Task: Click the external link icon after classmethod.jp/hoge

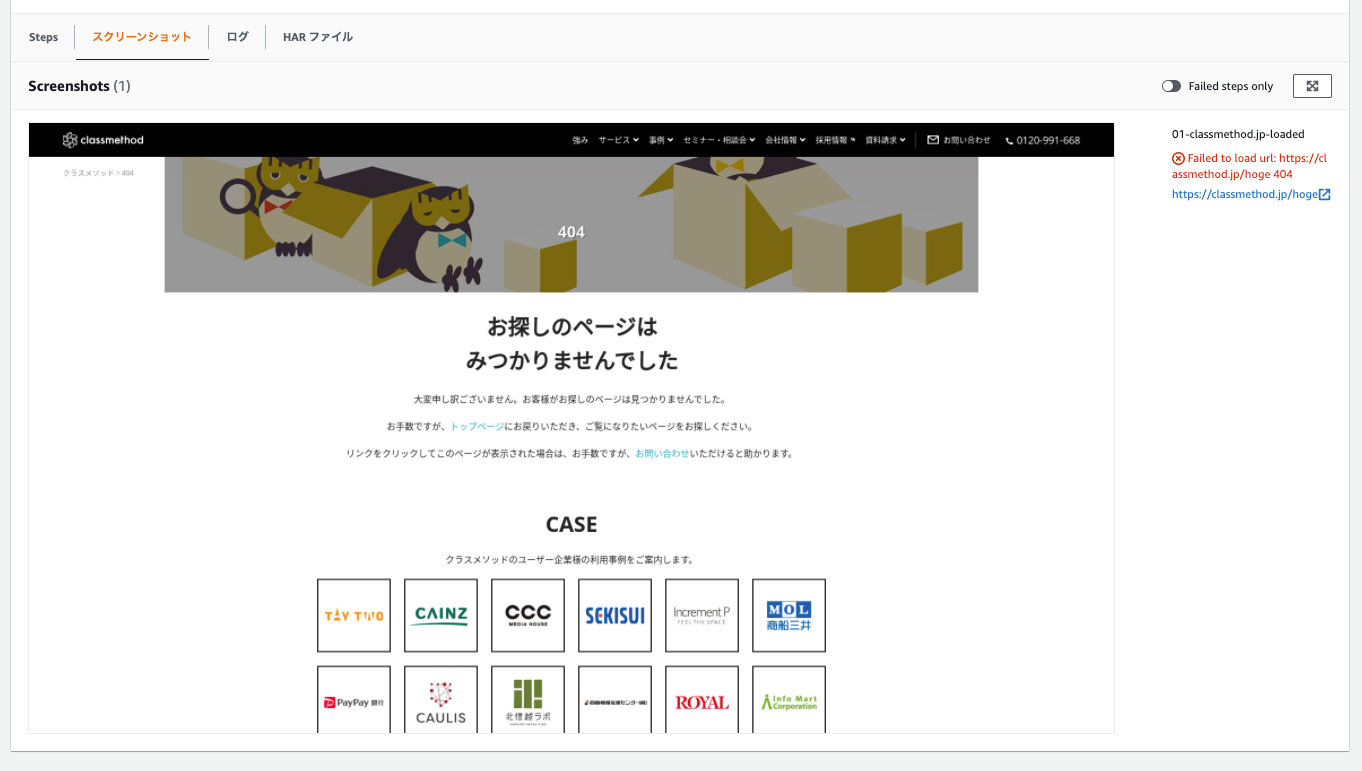Action: 1325,195
